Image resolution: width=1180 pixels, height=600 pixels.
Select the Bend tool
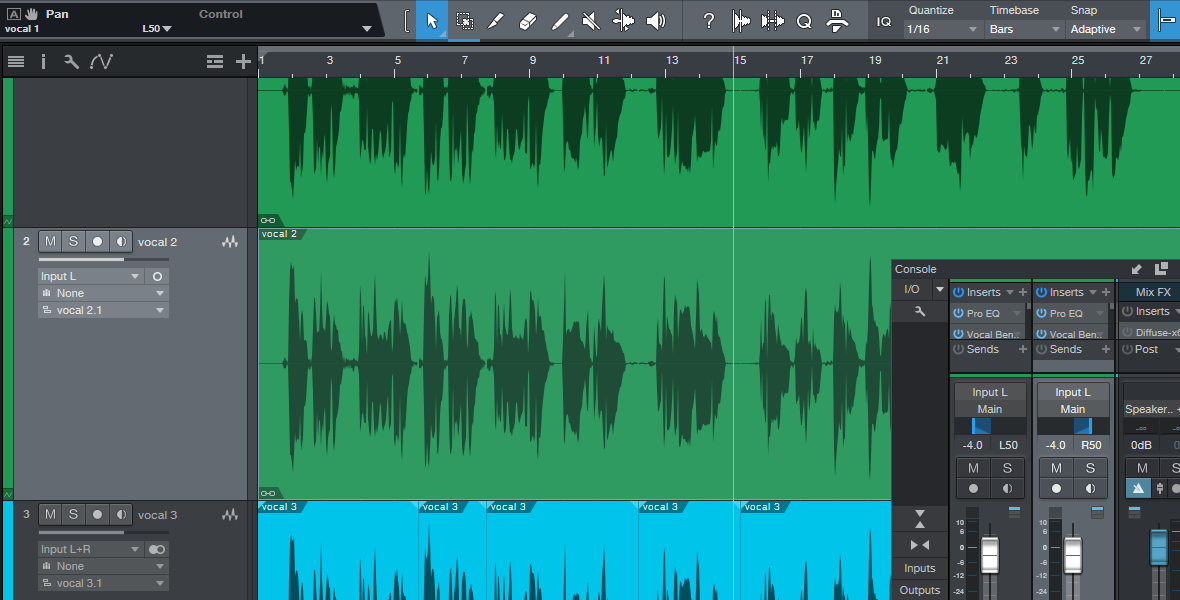[x=624, y=20]
